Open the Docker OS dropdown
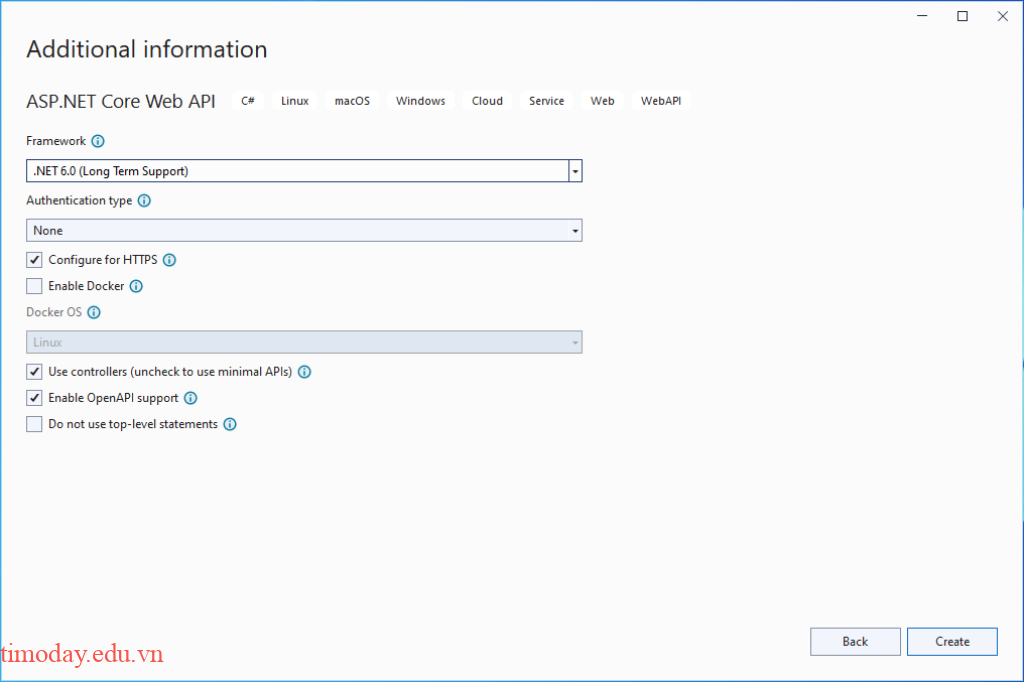 tap(575, 342)
